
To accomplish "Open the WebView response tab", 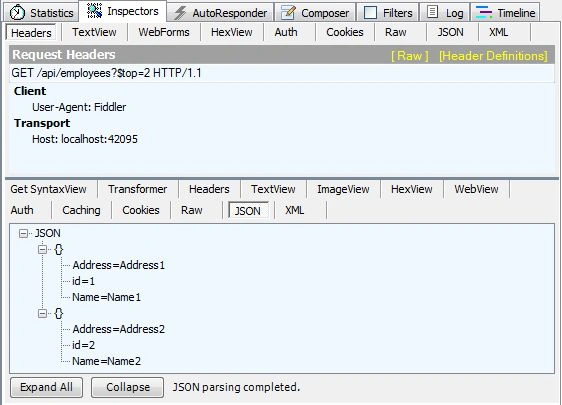I will coord(476,189).
